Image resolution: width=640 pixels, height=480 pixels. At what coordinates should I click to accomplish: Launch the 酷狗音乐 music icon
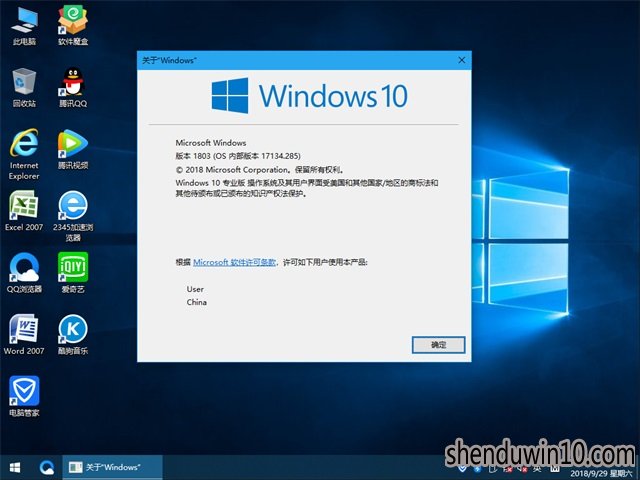coord(73,335)
